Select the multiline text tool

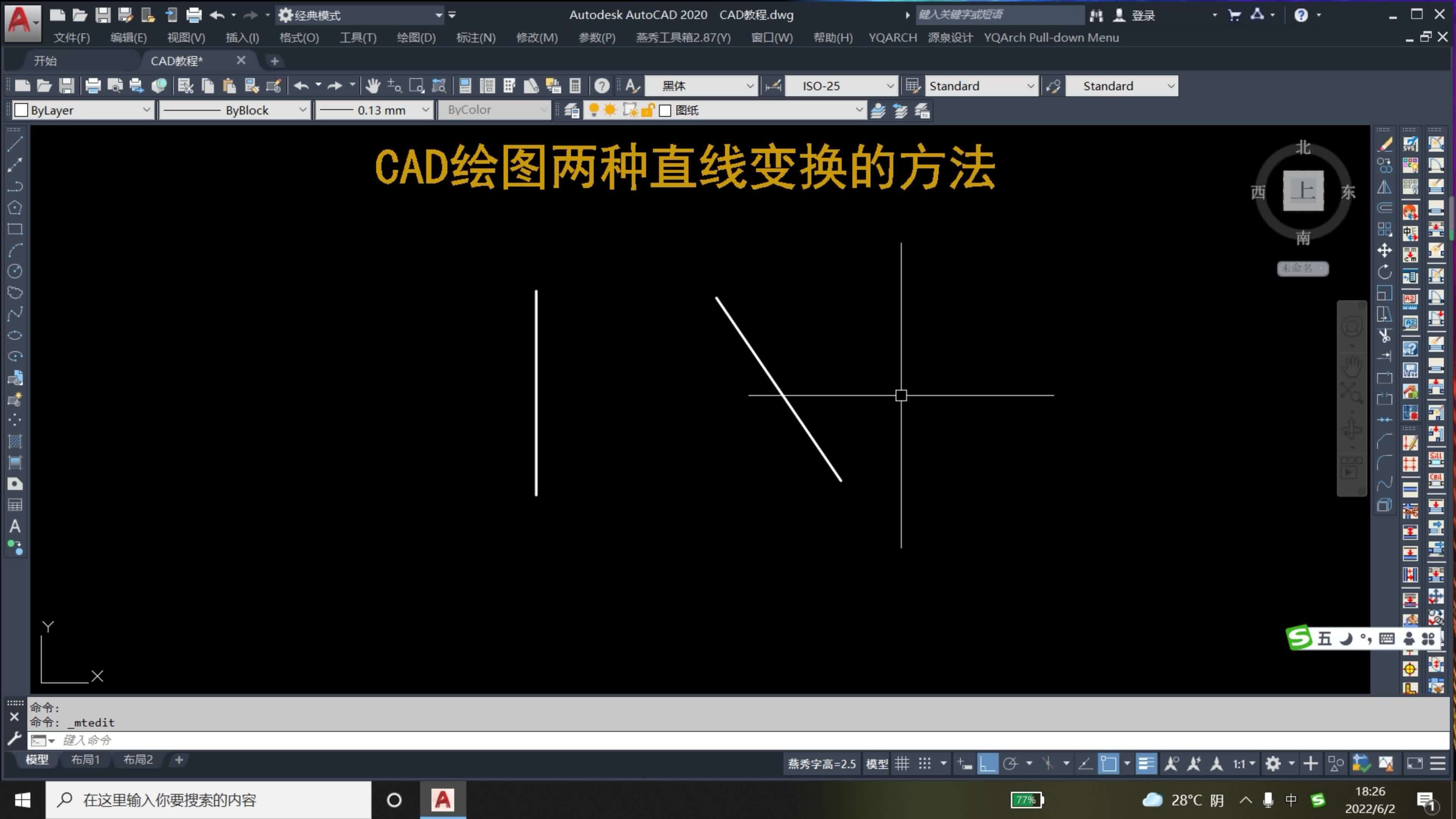[15, 526]
